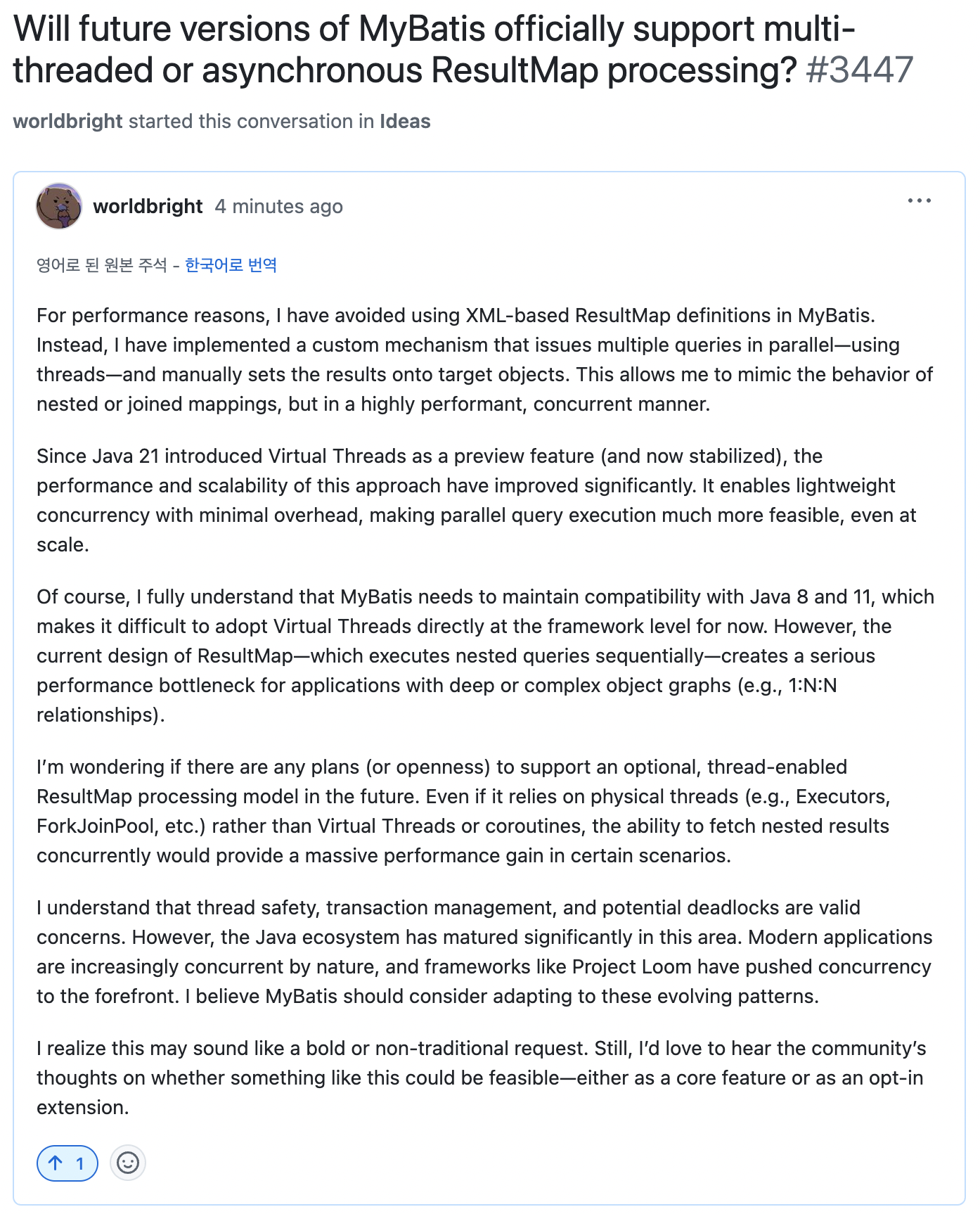Open the three-dot comment options menu
This screenshot has width=980, height=1214.
point(919,201)
